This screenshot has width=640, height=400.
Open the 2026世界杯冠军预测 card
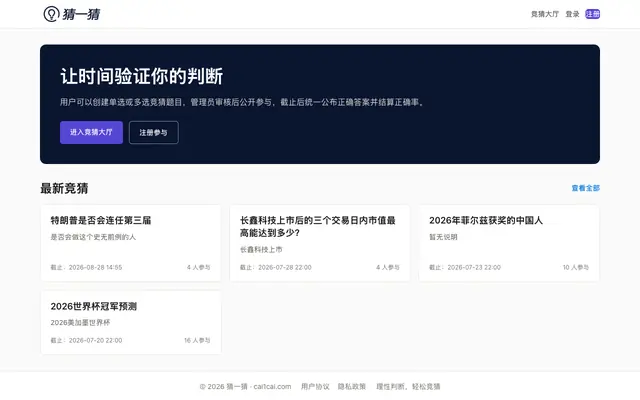[131, 322]
